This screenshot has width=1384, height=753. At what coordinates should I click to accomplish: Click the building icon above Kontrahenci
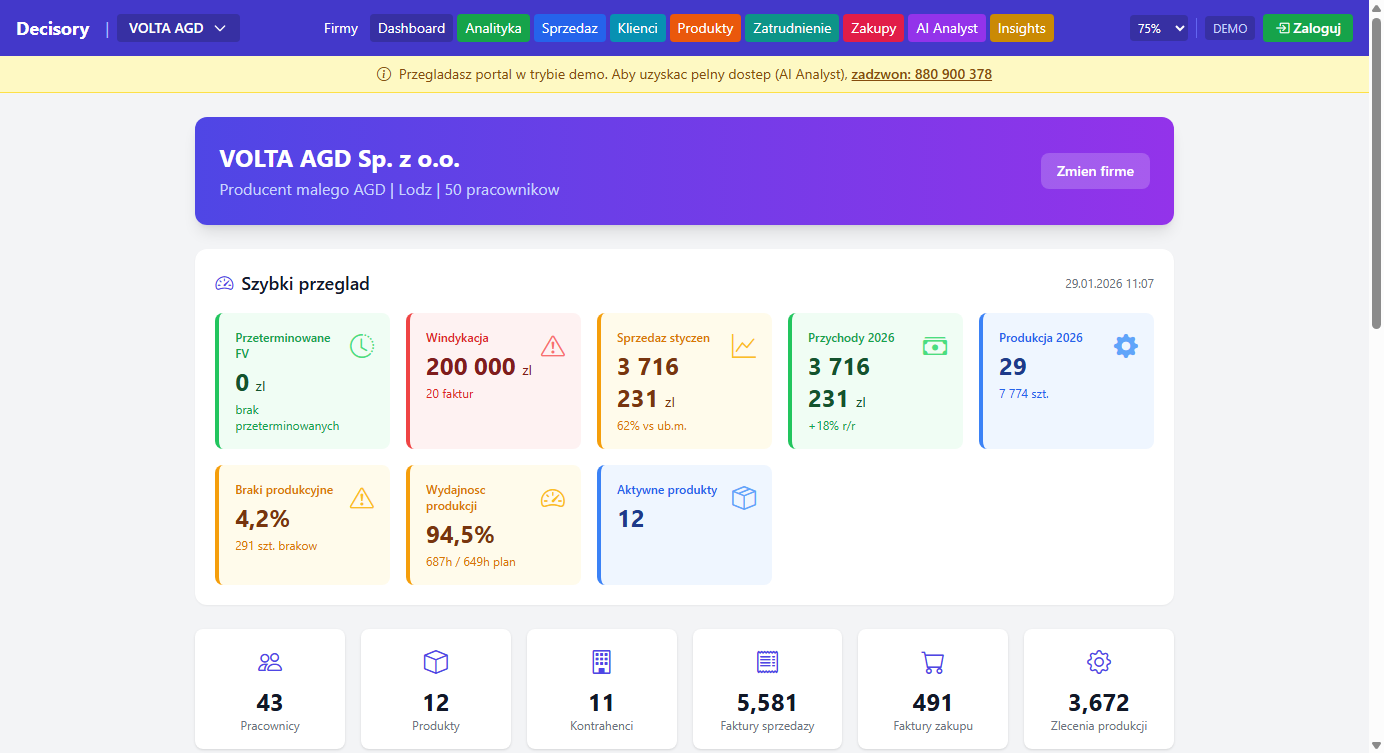tap(601, 662)
